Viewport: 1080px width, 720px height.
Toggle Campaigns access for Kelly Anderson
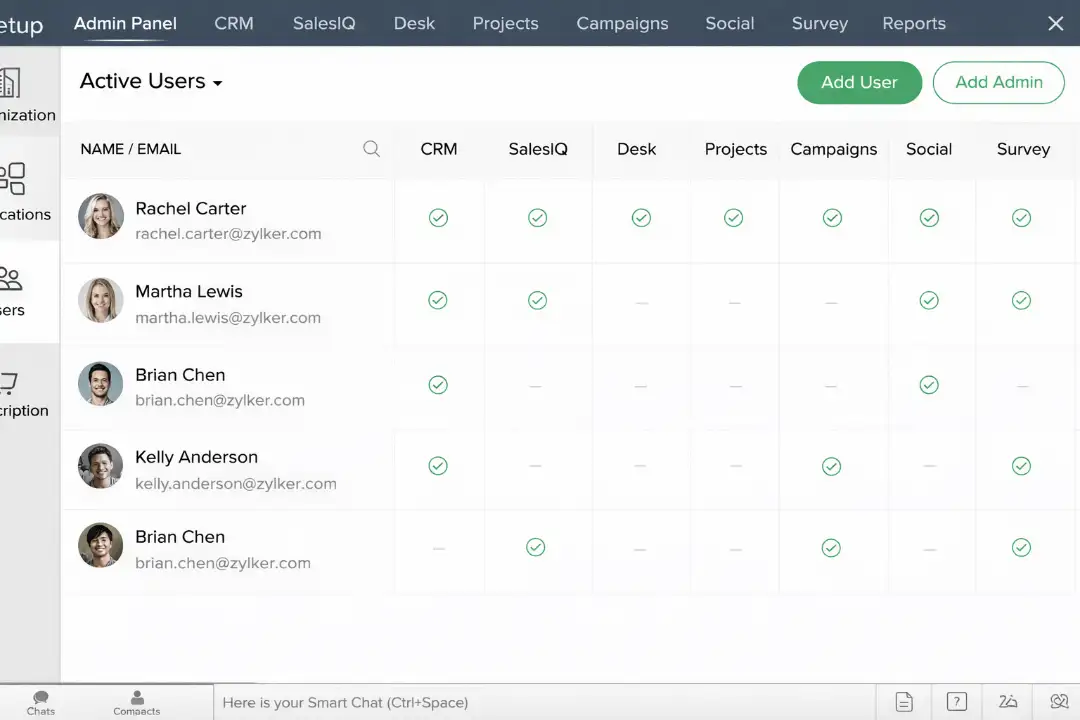831,466
